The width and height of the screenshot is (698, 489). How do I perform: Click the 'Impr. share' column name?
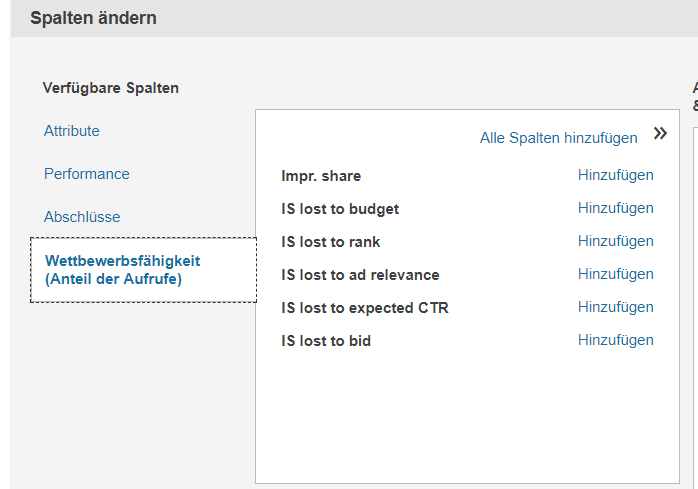321,176
